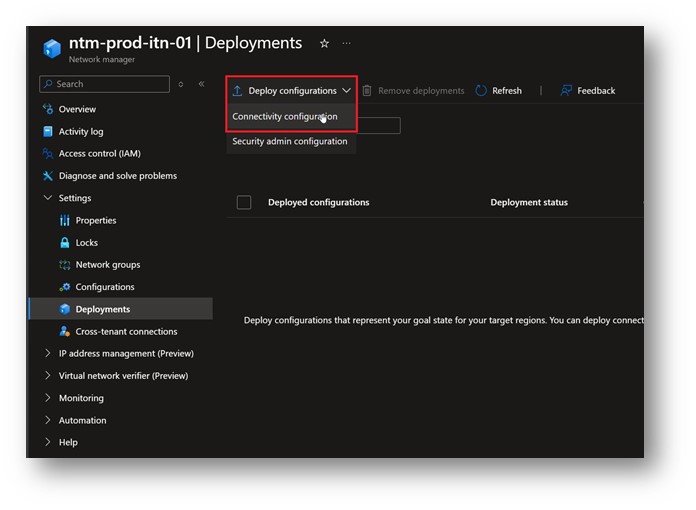Sort by Deployed configurations column
This screenshot has height=510, width=696.
pos(318,202)
